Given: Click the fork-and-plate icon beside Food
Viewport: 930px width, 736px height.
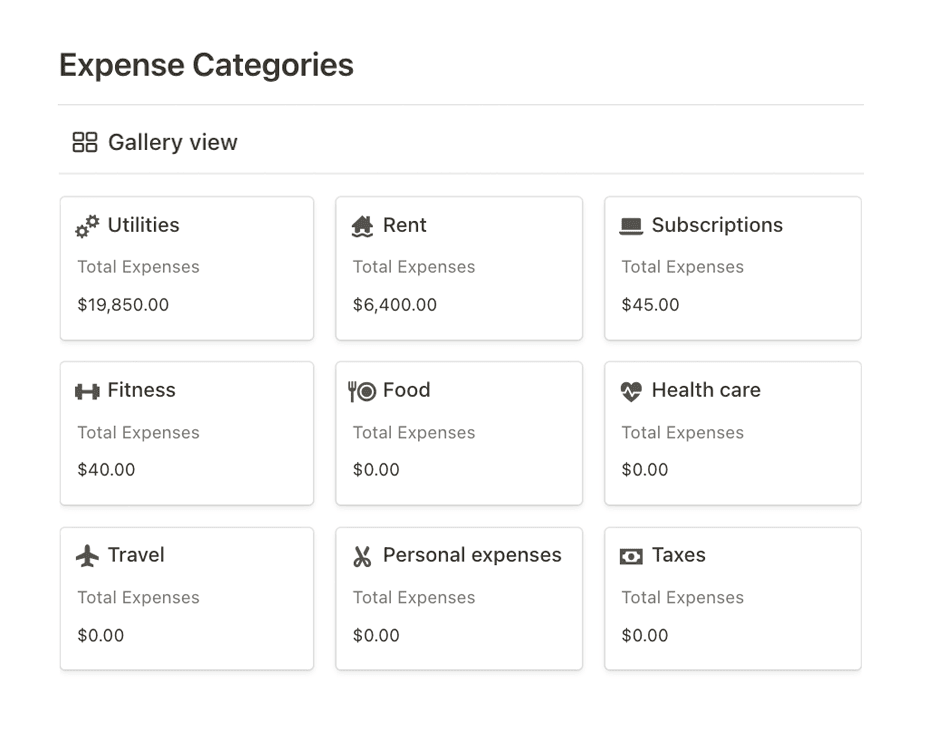Looking at the screenshot, I should [362, 390].
